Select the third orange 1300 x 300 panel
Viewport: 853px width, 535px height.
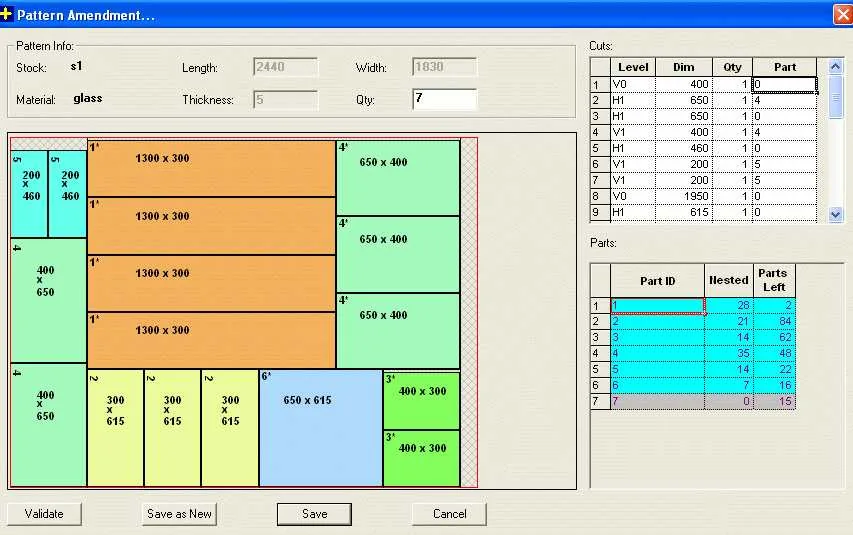[x=211, y=284]
